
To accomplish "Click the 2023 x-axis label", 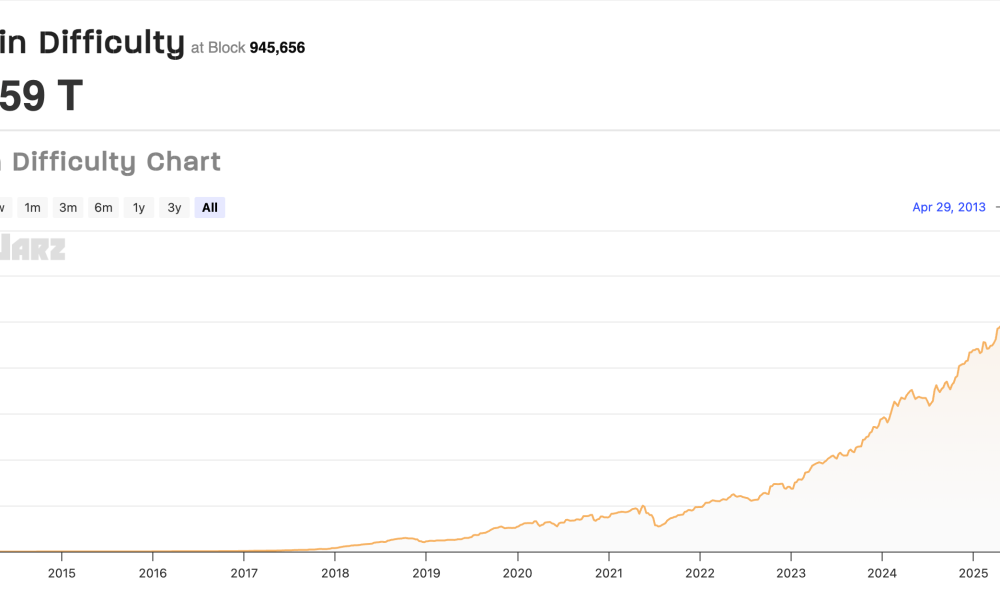I will point(791,573).
